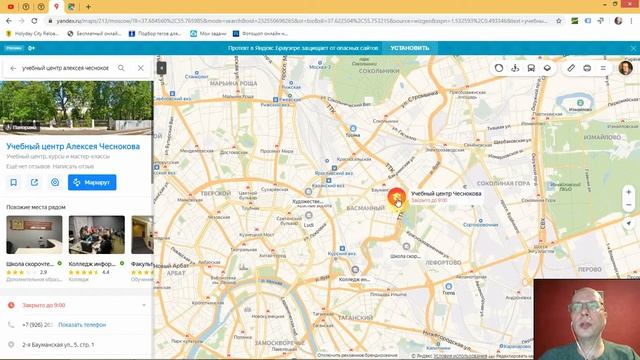Click the Написать отзыв link
Screen dimensions: 640x360
point(73,167)
